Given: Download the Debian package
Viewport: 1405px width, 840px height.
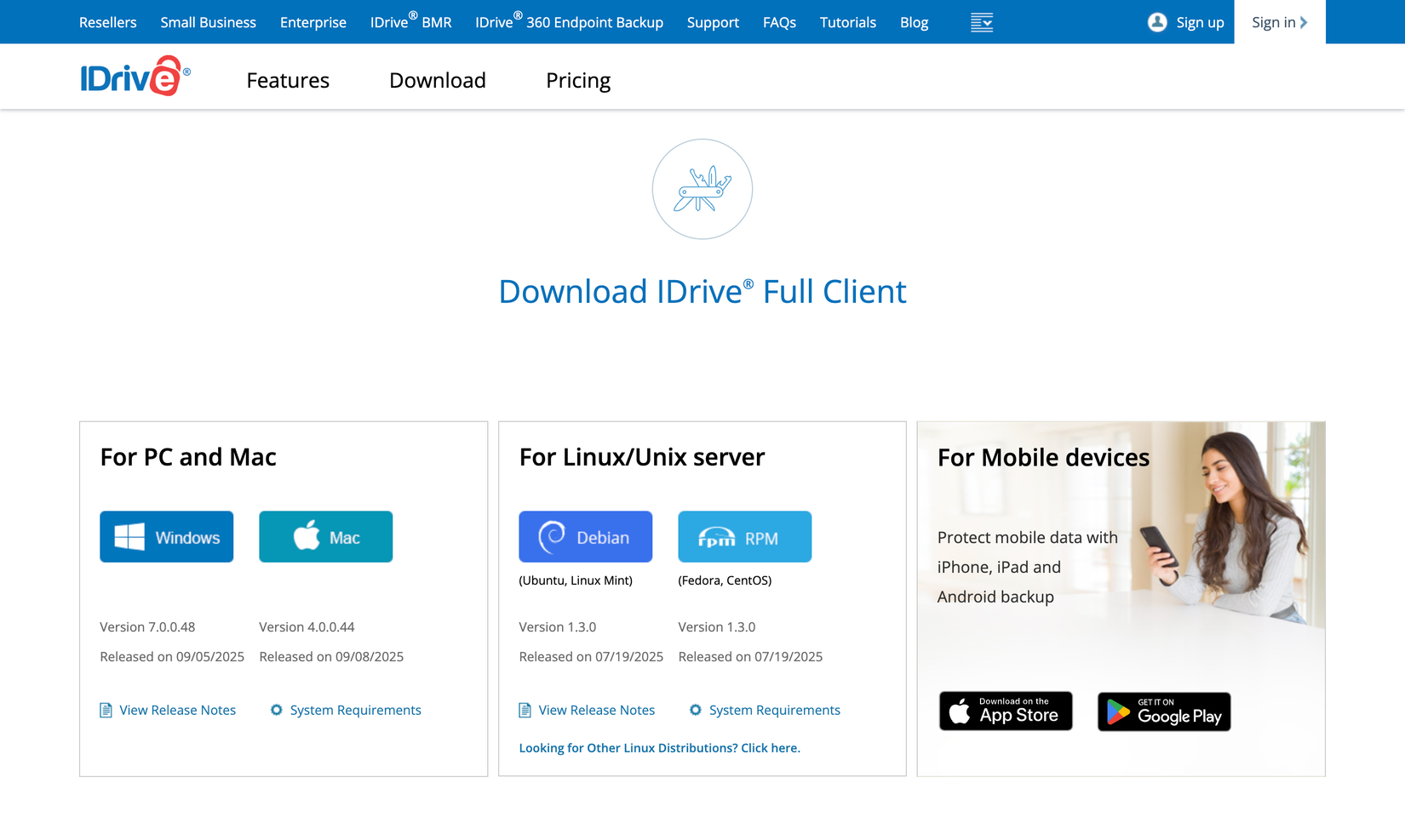Looking at the screenshot, I should tap(586, 537).
